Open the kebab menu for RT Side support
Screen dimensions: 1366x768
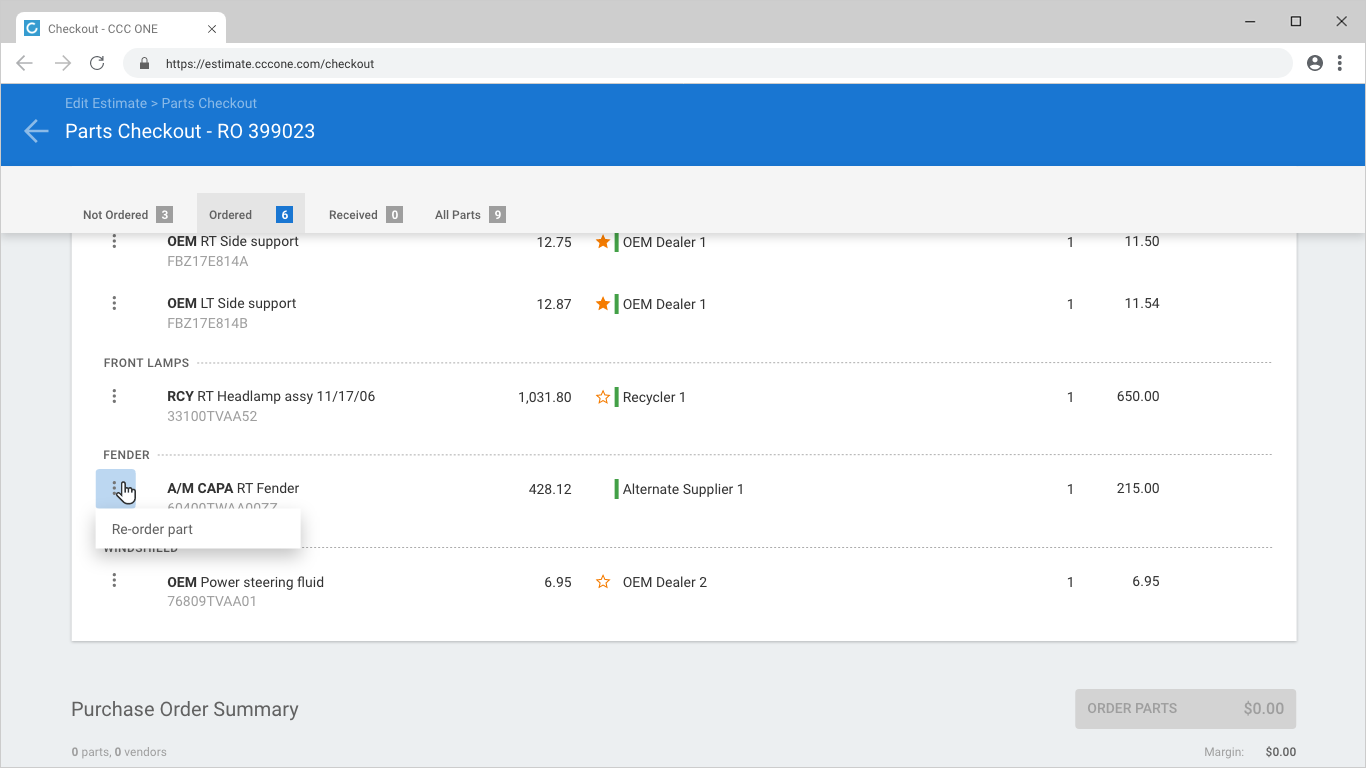point(114,241)
